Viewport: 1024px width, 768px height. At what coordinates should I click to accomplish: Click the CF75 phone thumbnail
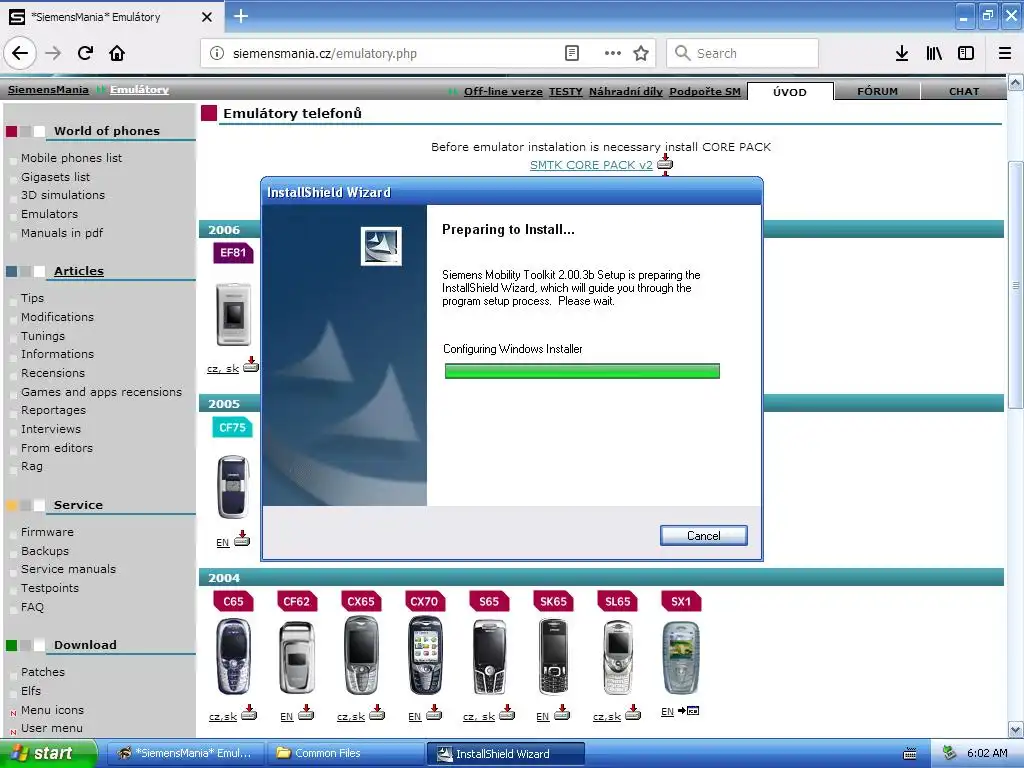click(x=233, y=487)
